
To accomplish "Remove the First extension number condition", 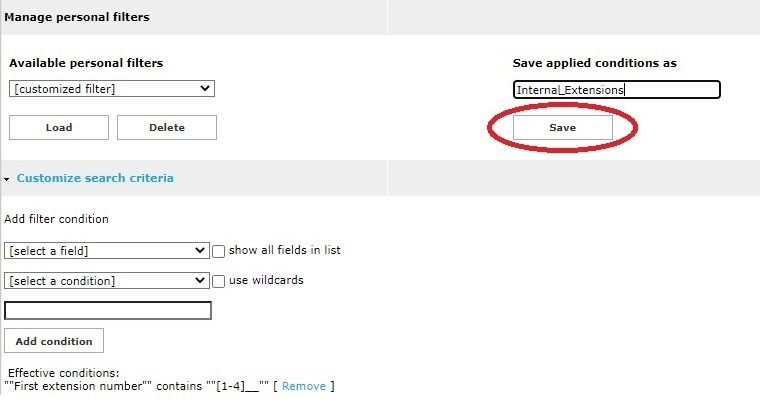I will (303, 386).
